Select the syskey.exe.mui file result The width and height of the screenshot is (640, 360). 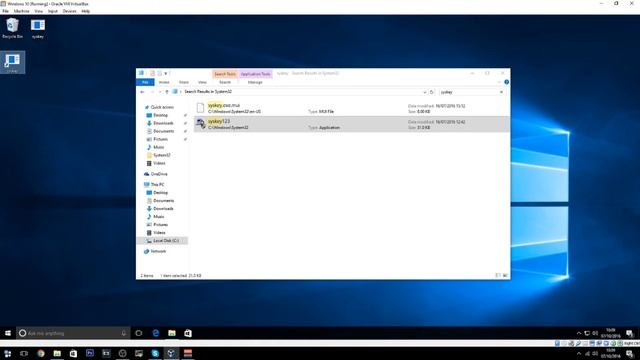click(351, 108)
